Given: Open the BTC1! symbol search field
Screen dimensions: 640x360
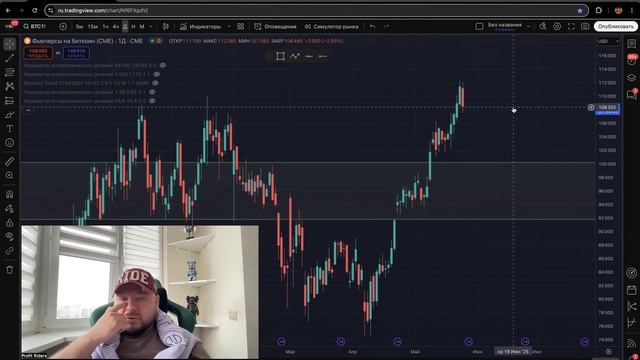Looking at the screenshot, I should (x=36, y=27).
